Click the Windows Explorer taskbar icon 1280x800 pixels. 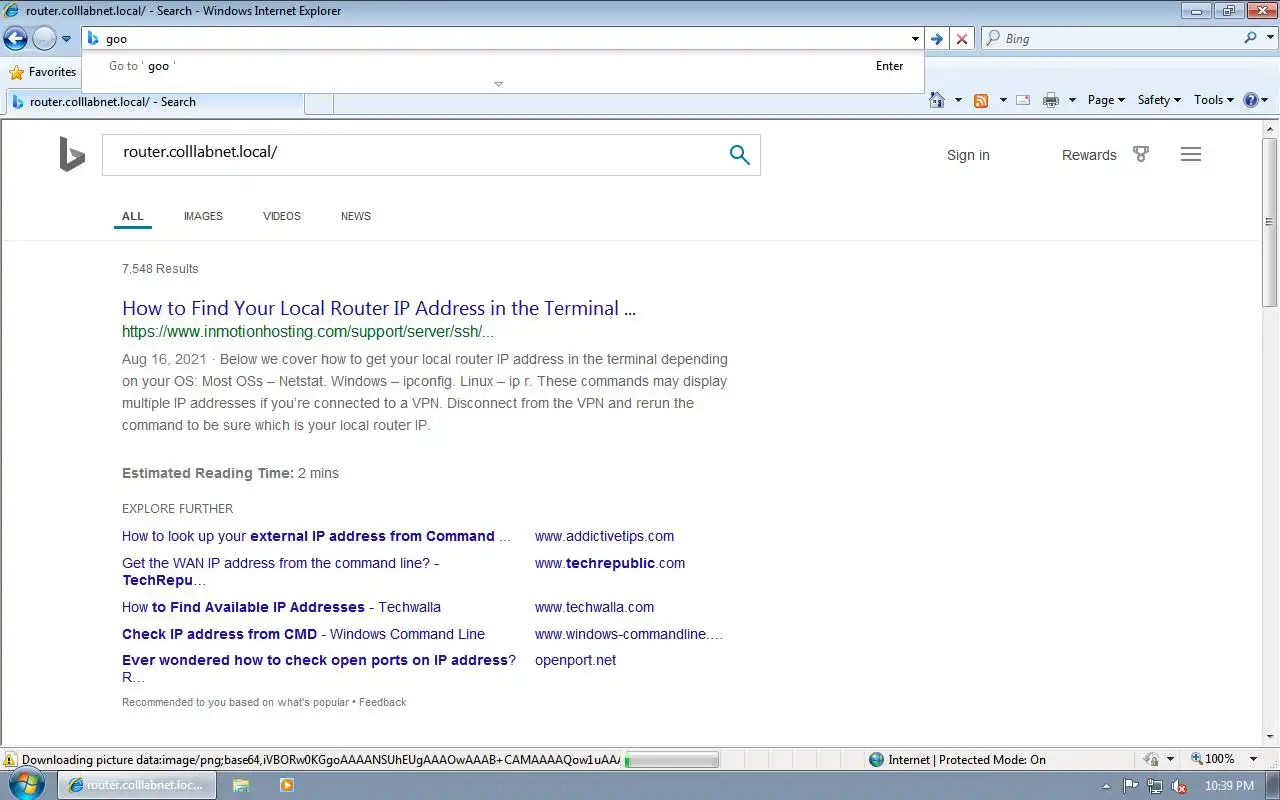pos(241,785)
